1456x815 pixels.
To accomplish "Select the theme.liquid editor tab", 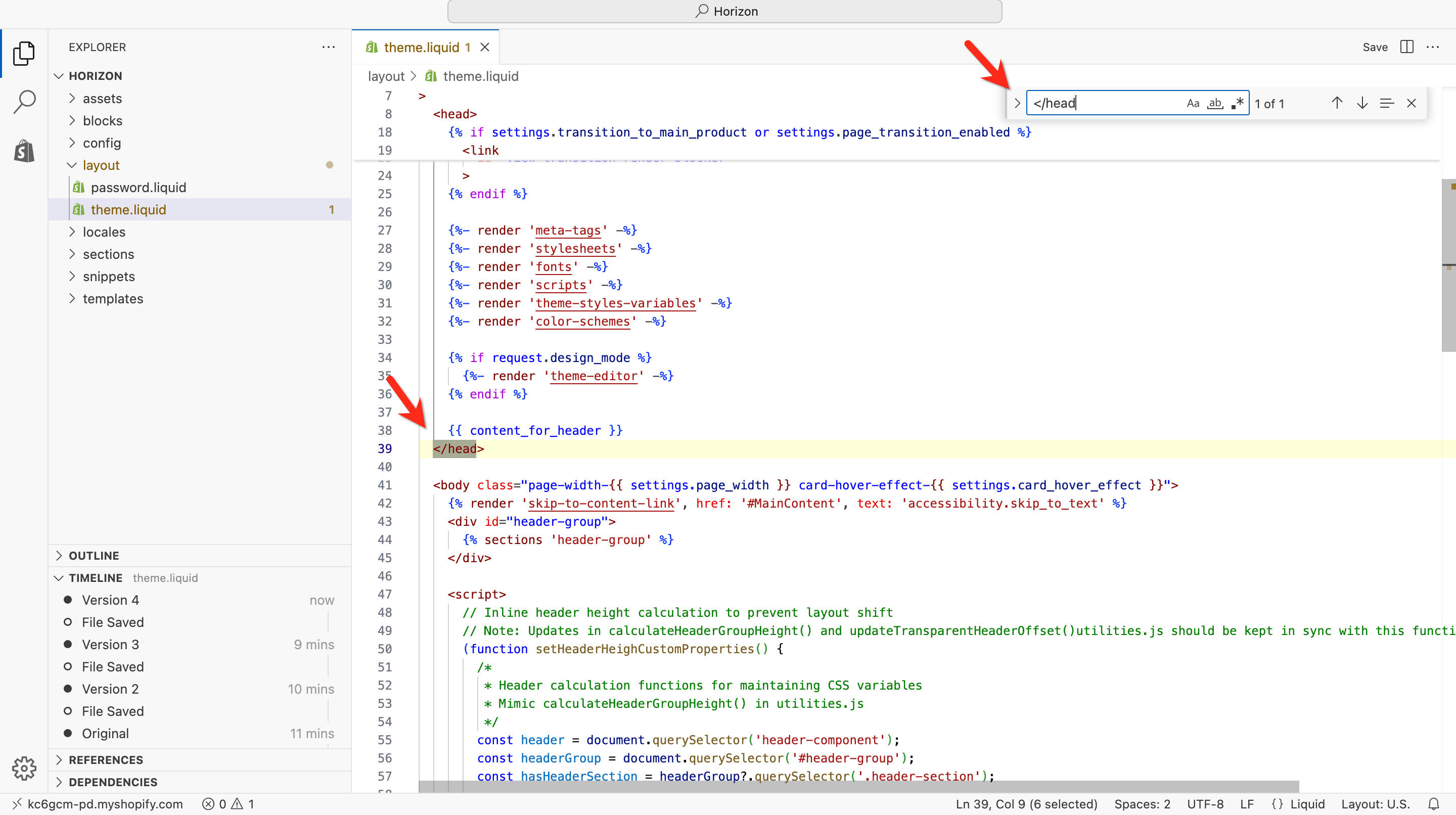I will click(421, 48).
